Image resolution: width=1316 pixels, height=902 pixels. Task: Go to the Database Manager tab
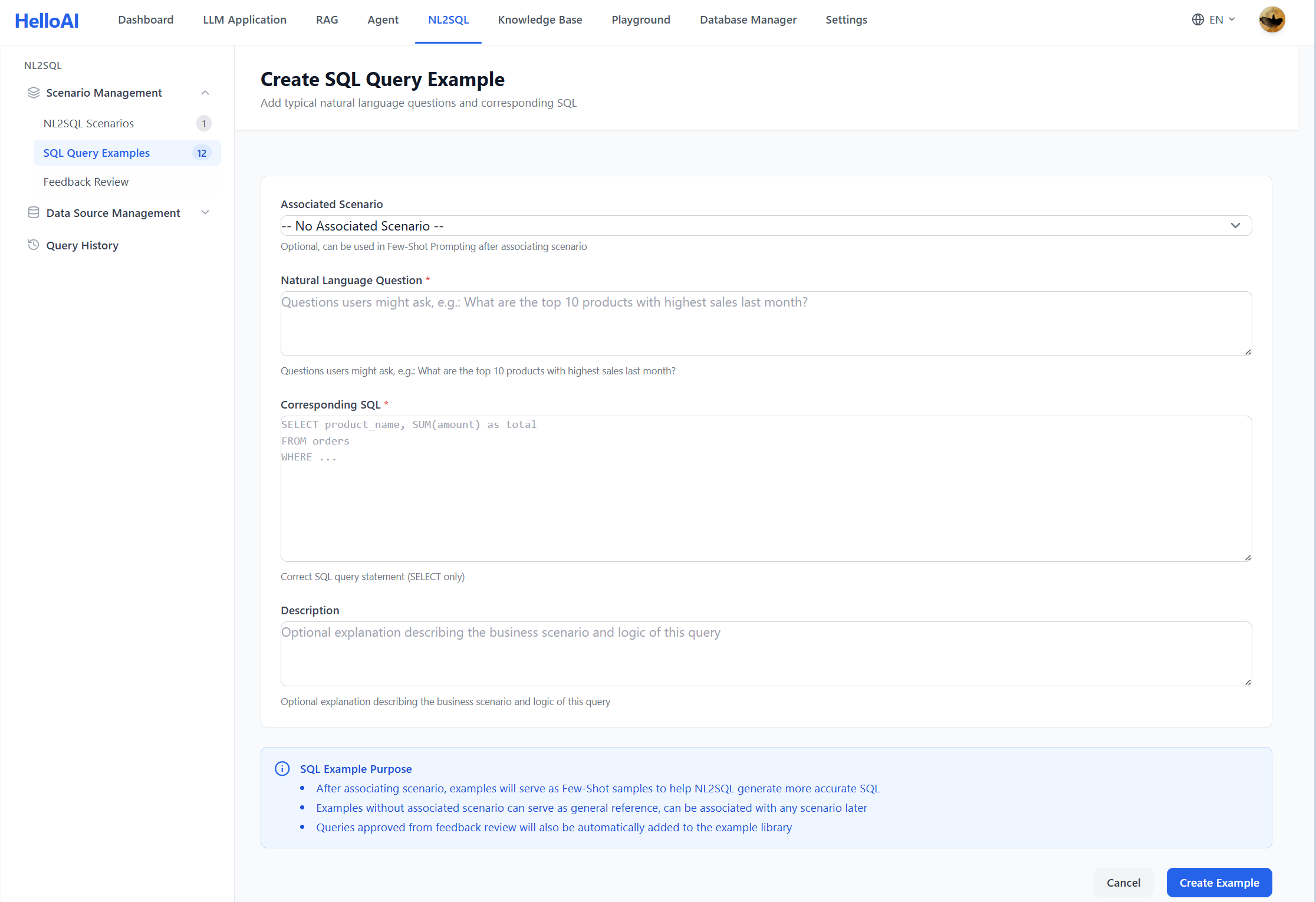click(748, 19)
